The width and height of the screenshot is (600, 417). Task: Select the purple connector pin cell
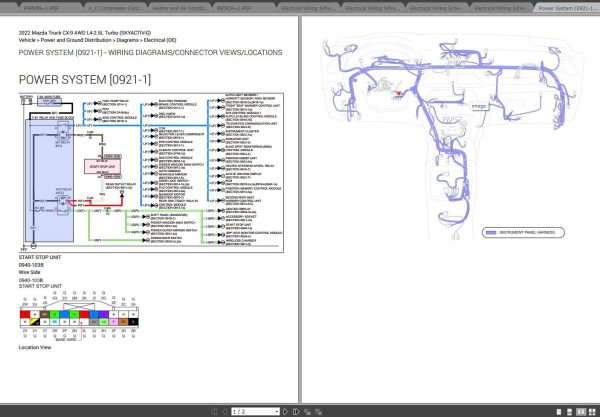104,314
